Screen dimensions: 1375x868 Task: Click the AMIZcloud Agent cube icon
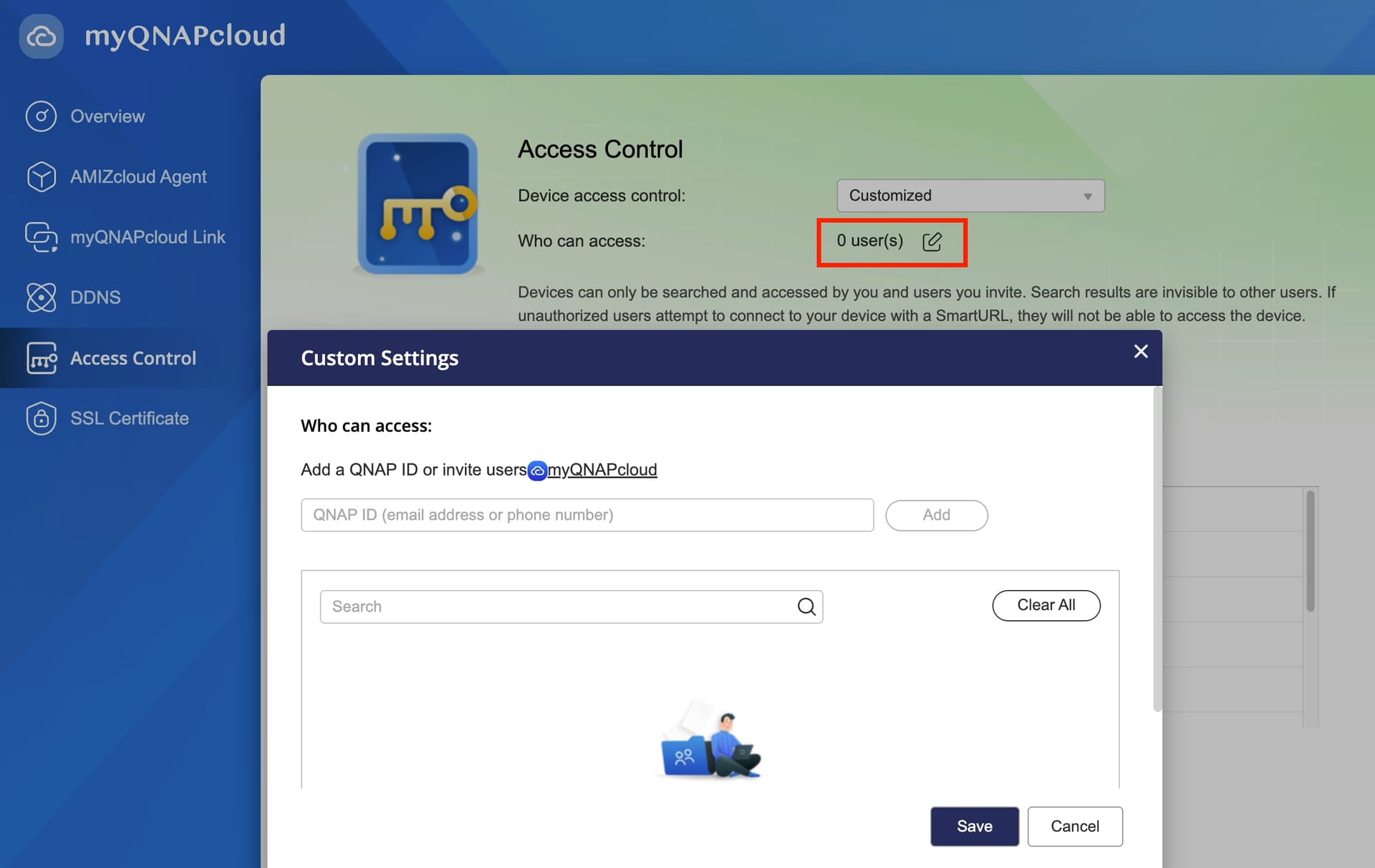[41, 177]
